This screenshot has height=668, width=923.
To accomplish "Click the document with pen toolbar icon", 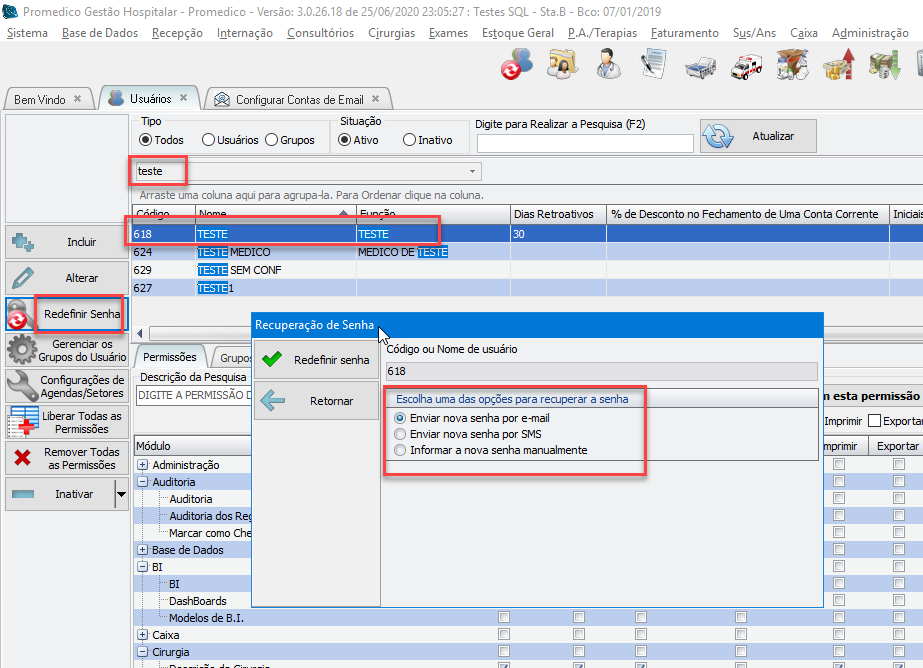I will click(x=654, y=66).
